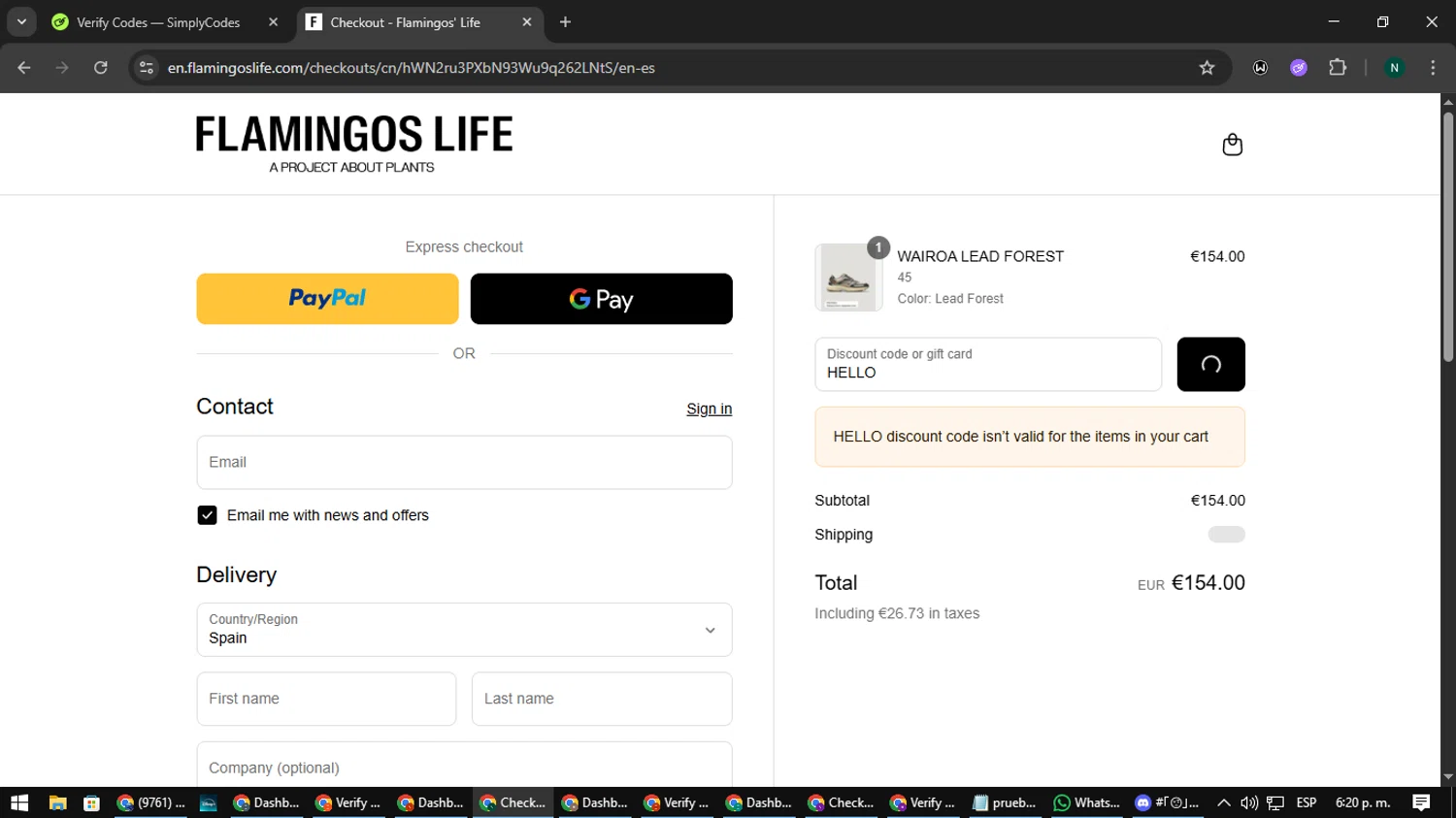Click the Express checkout heading
The height and width of the screenshot is (818, 1456).
click(x=464, y=246)
